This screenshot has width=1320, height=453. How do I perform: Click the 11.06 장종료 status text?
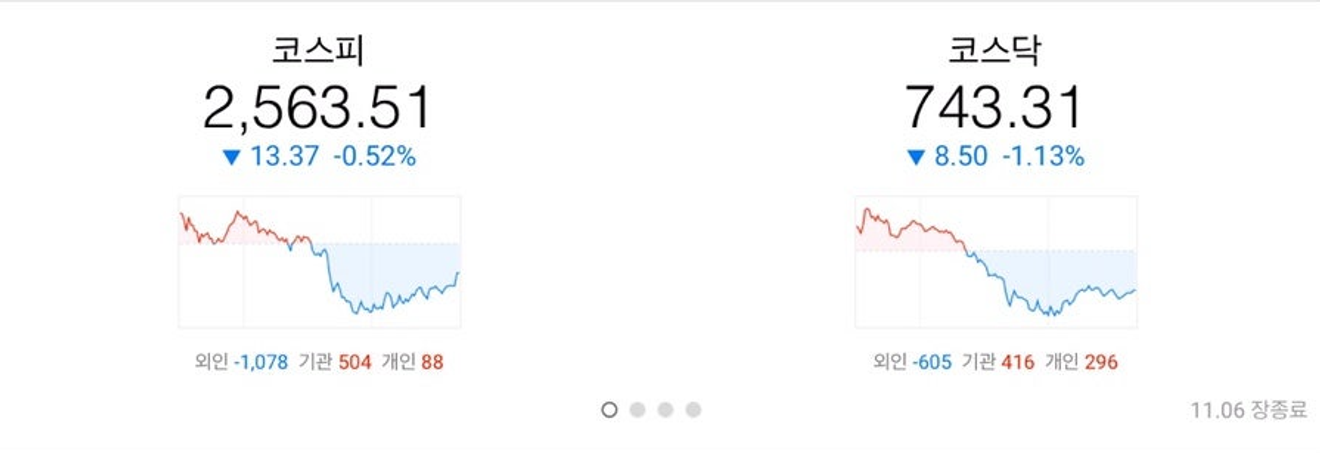click(x=1249, y=410)
